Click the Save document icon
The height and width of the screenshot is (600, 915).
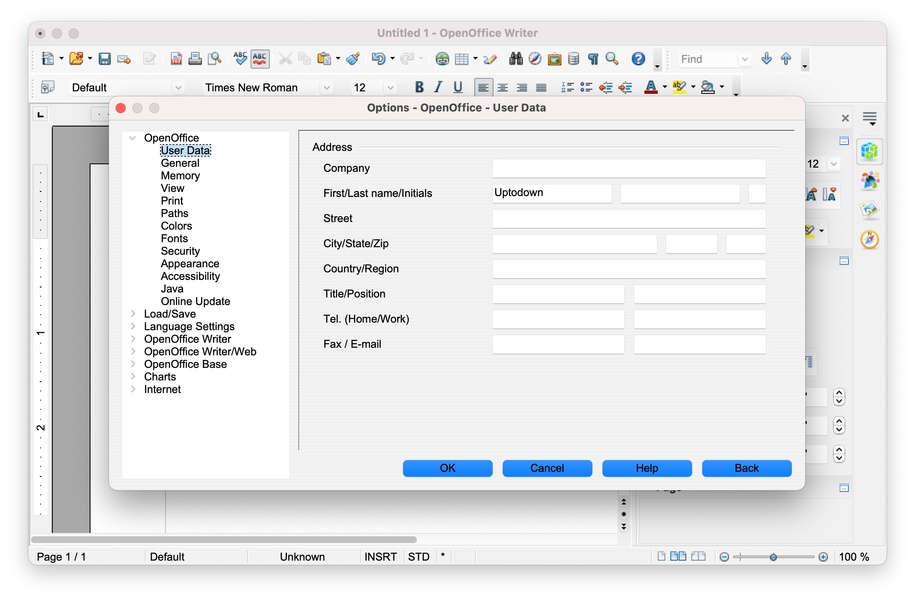[x=104, y=59]
